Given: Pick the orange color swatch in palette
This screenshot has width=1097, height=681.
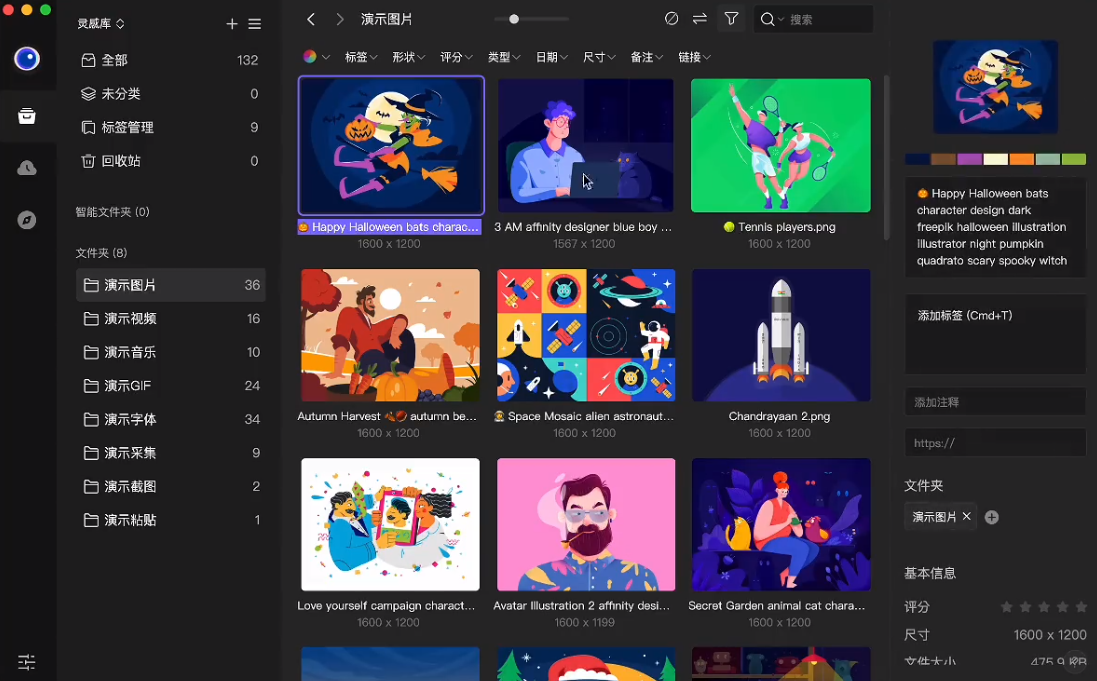Looking at the screenshot, I should point(1021,160).
